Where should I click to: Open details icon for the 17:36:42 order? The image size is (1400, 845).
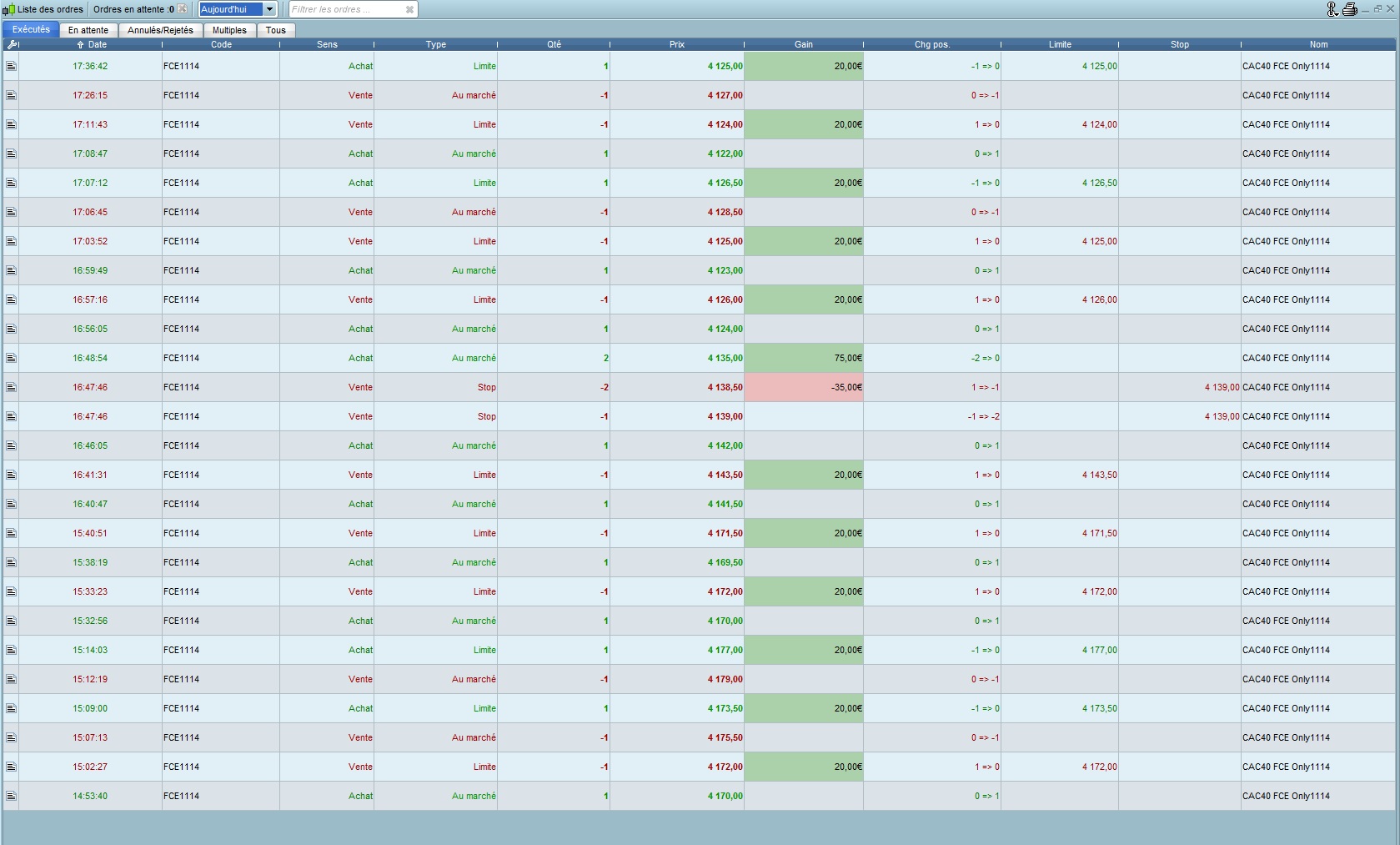[x=11, y=66]
